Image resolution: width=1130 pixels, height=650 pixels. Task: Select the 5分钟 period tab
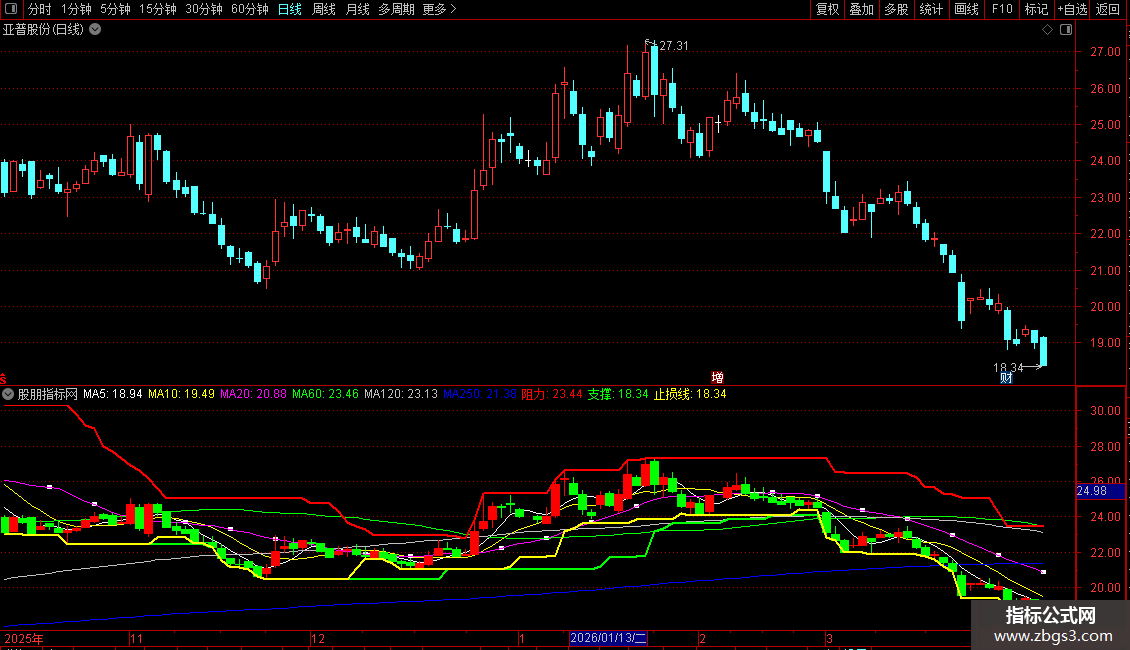click(x=115, y=9)
